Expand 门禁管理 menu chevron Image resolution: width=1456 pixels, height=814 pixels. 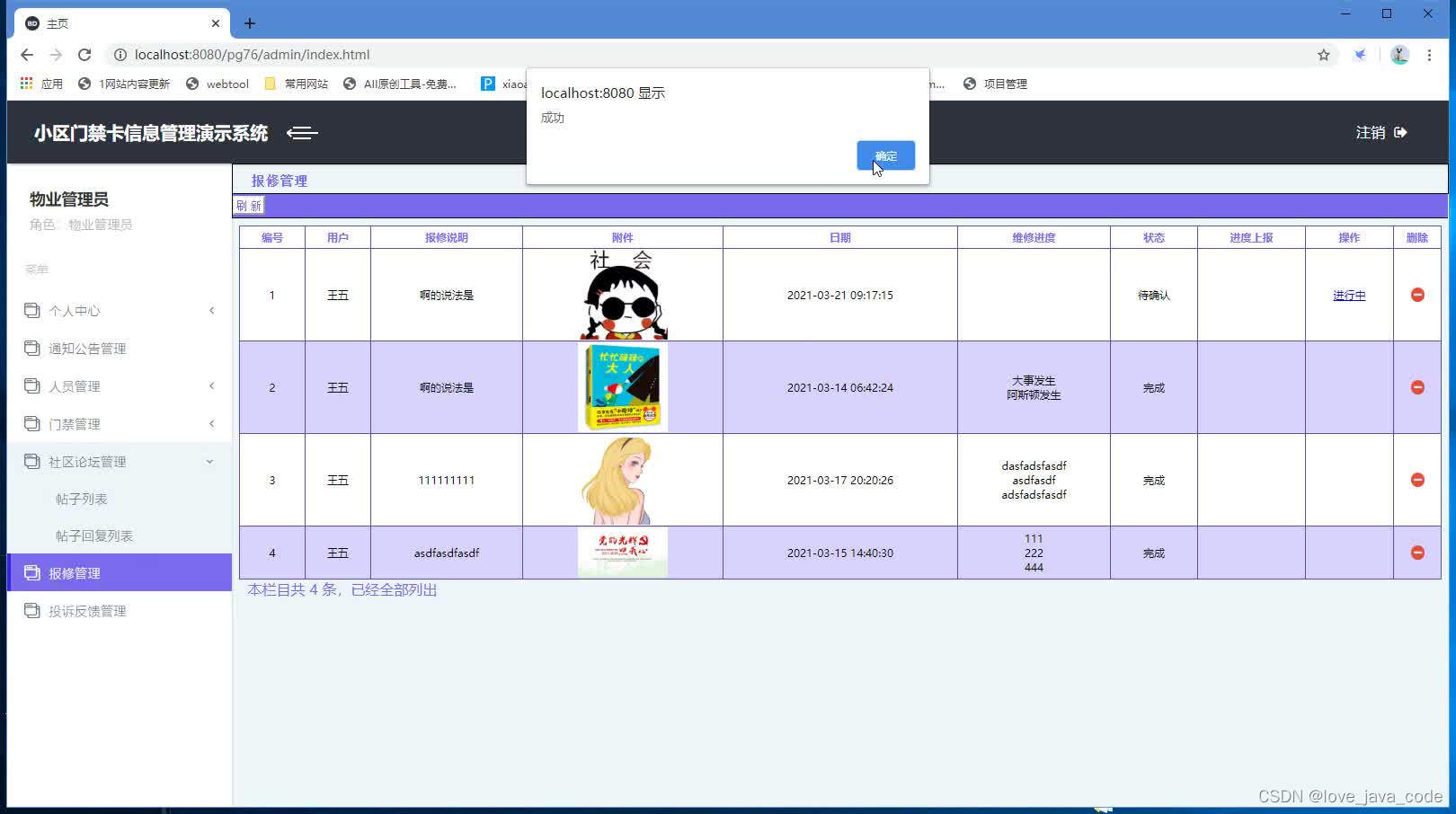(x=212, y=424)
